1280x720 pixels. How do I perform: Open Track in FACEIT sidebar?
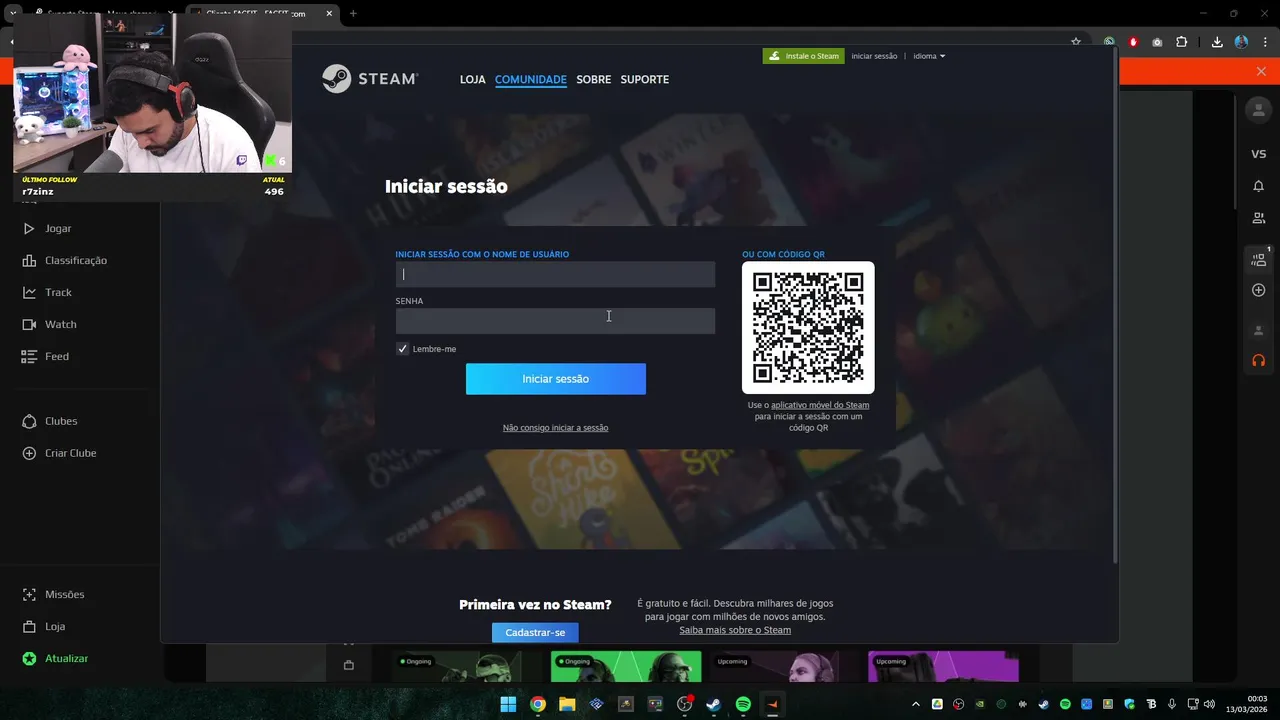(48, 293)
